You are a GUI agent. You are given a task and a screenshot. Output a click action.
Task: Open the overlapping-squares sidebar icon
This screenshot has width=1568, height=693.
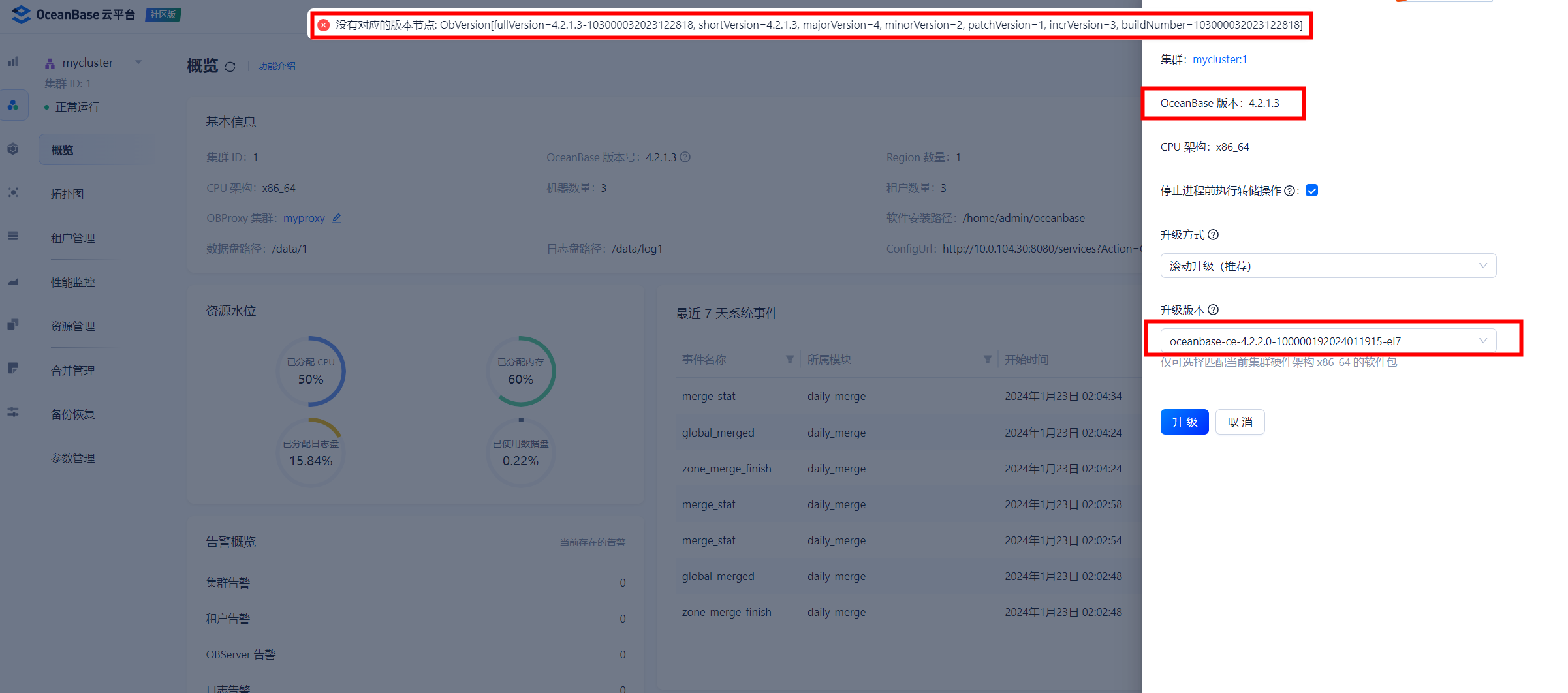tap(13, 324)
